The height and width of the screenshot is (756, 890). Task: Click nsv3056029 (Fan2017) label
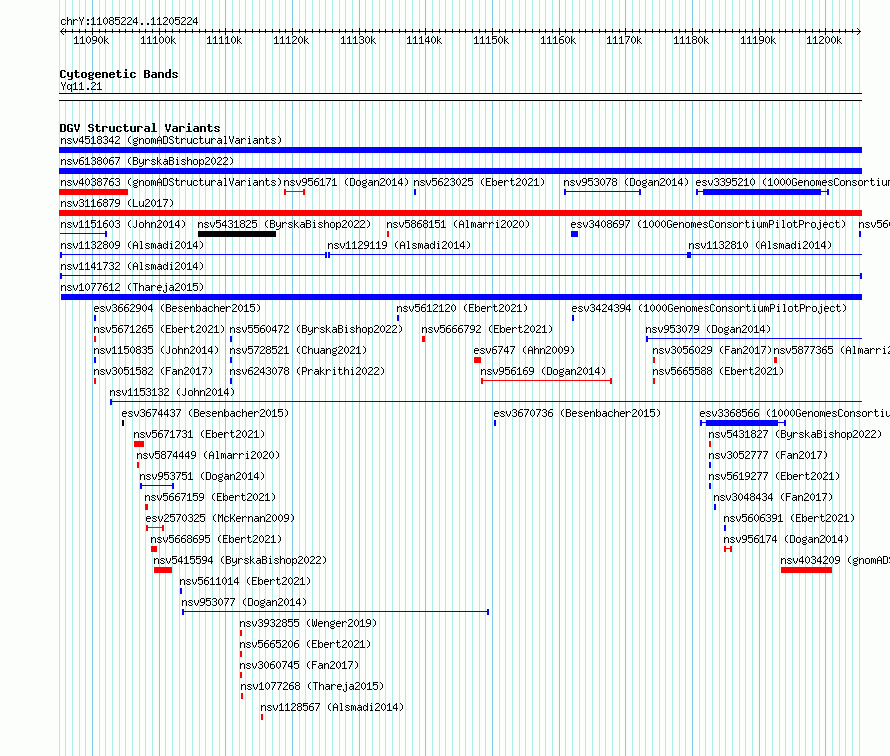712,350
